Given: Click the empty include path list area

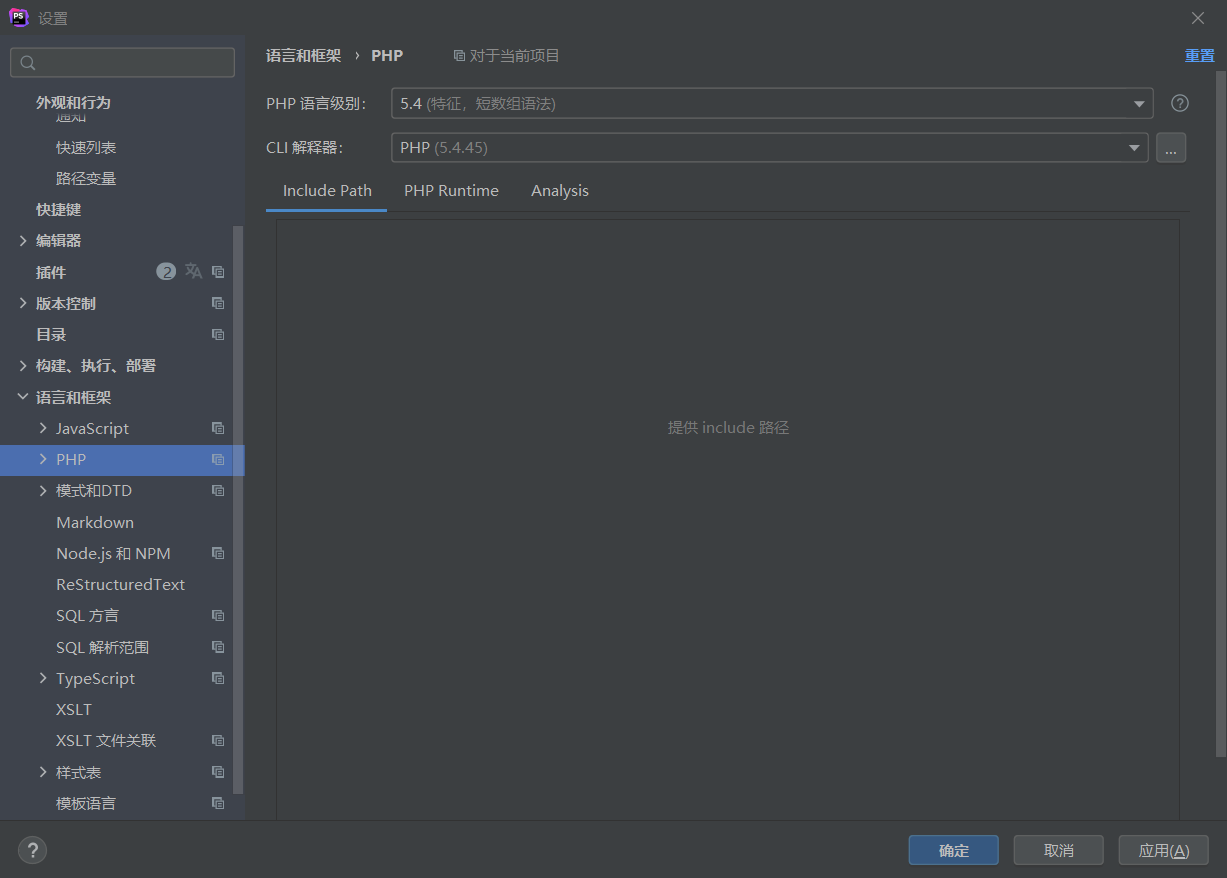Looking at the screenshot, I should [x=728, y=520].
